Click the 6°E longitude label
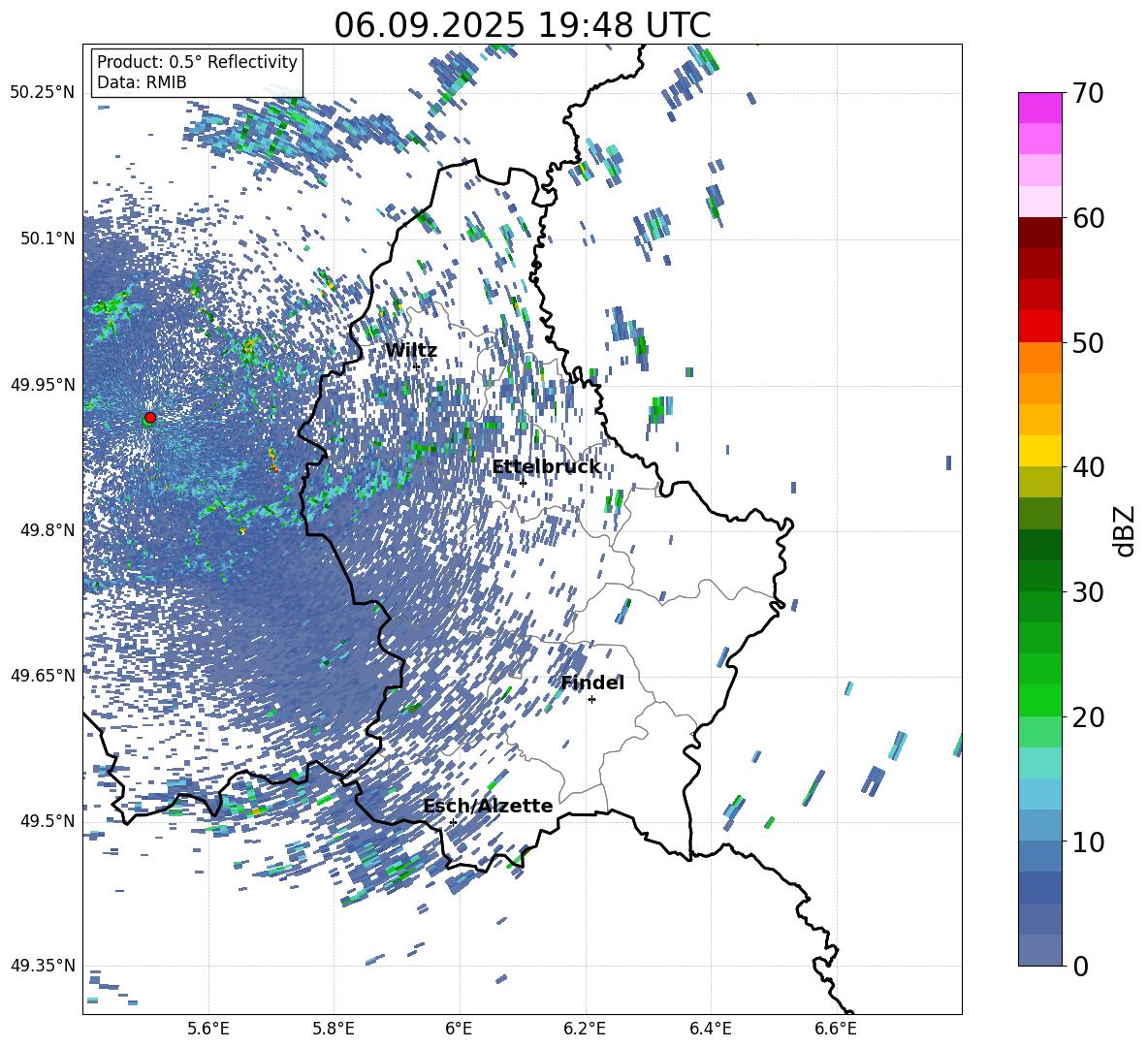 [459, 1029]
